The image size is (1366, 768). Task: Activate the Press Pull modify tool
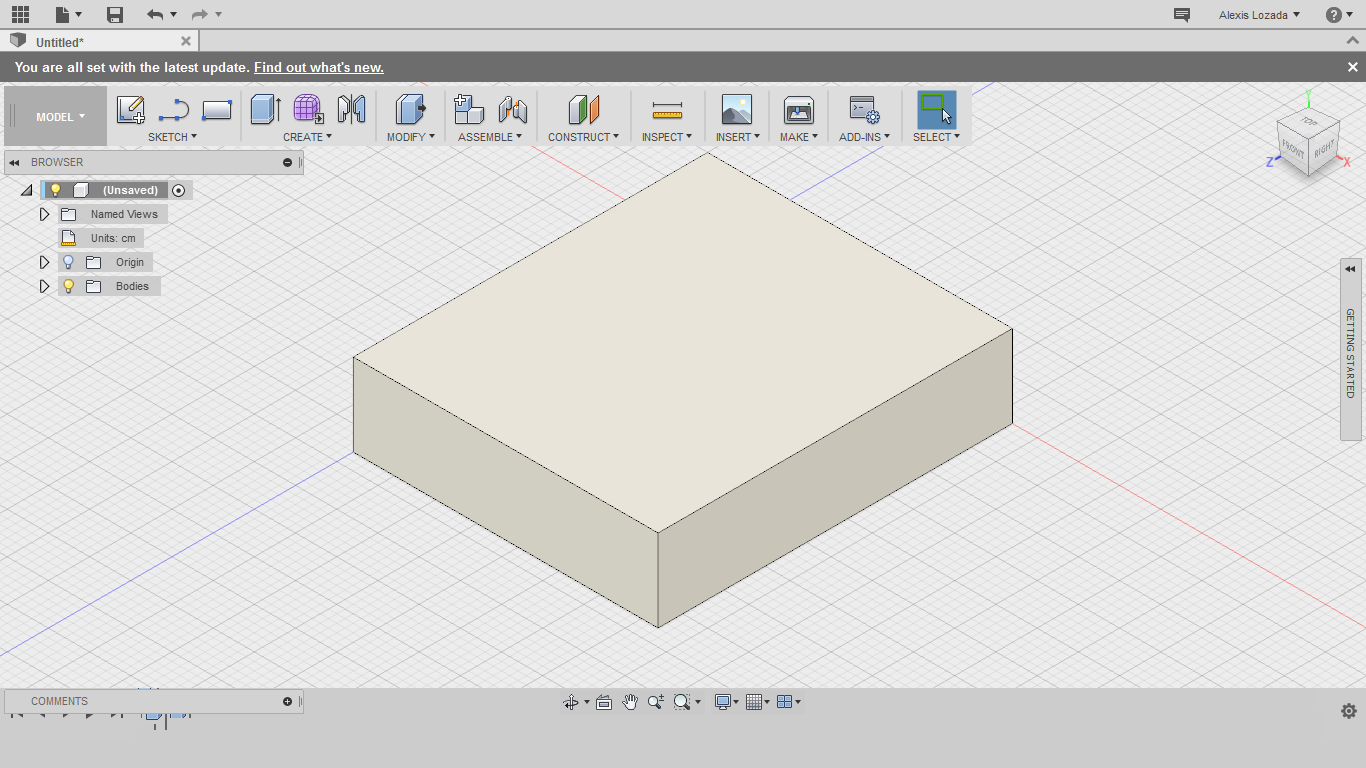[410, 109]
